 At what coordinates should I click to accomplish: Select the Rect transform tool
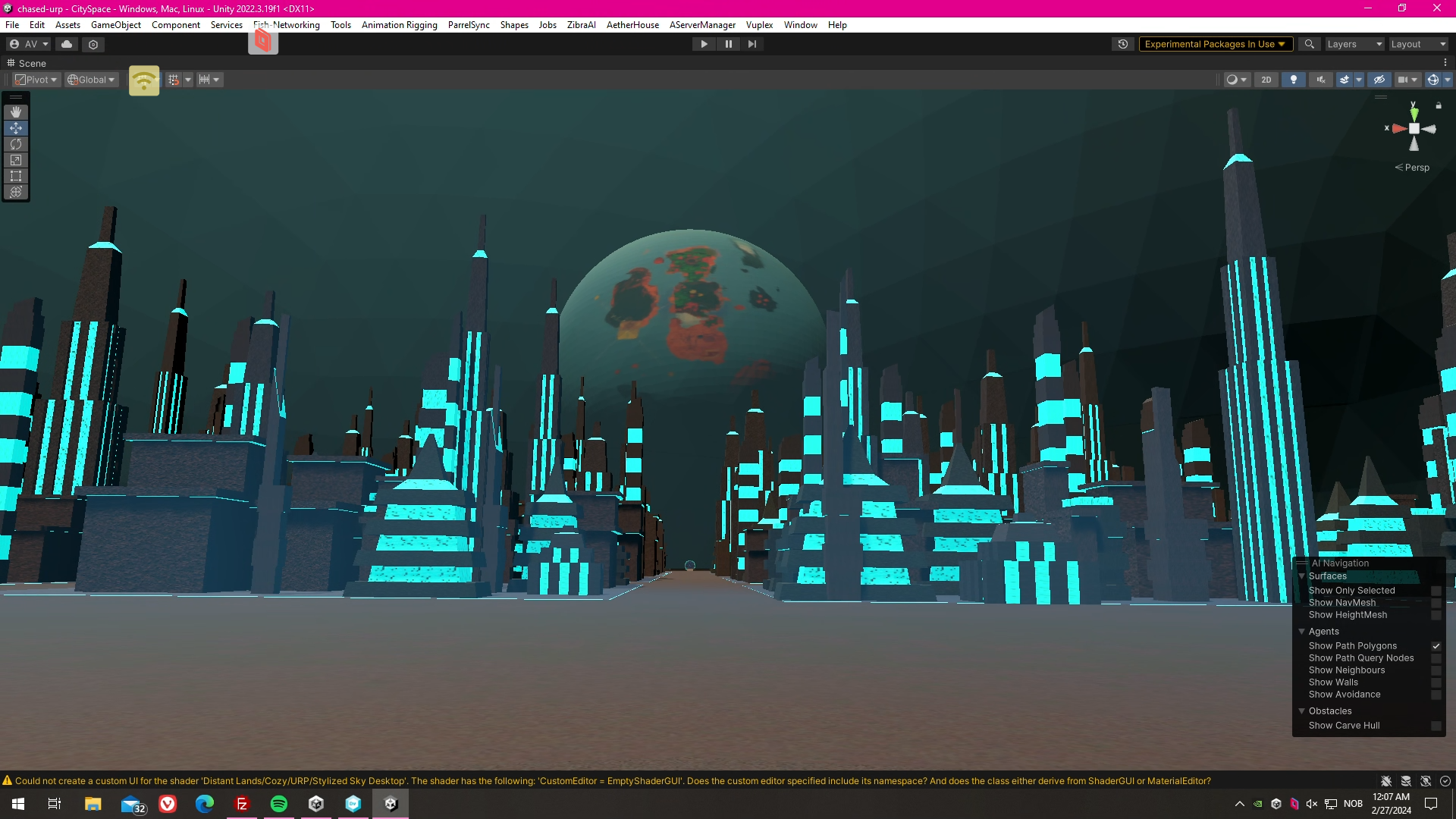(15, 176)
